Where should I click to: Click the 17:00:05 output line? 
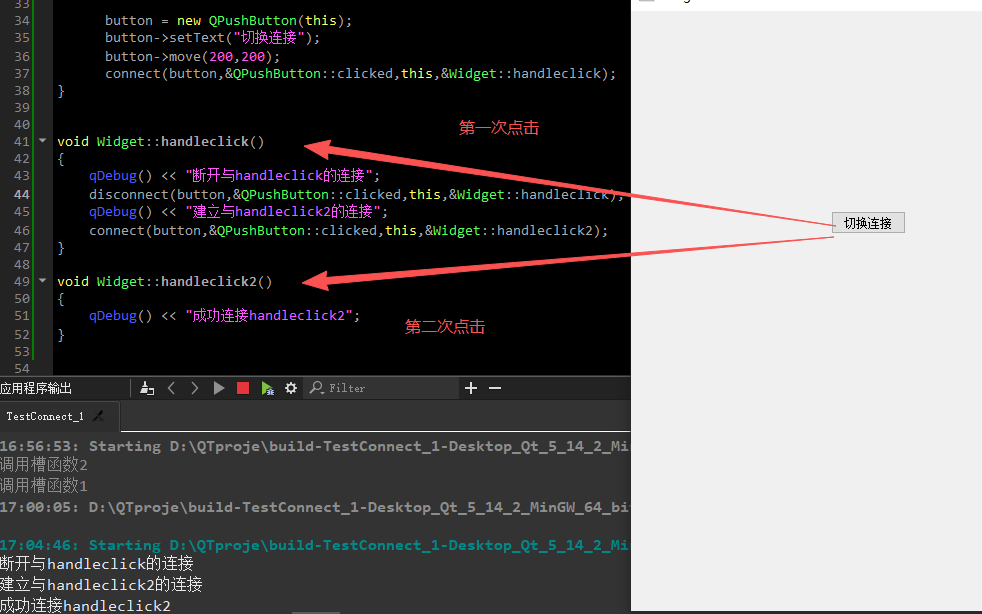(314, 507)
